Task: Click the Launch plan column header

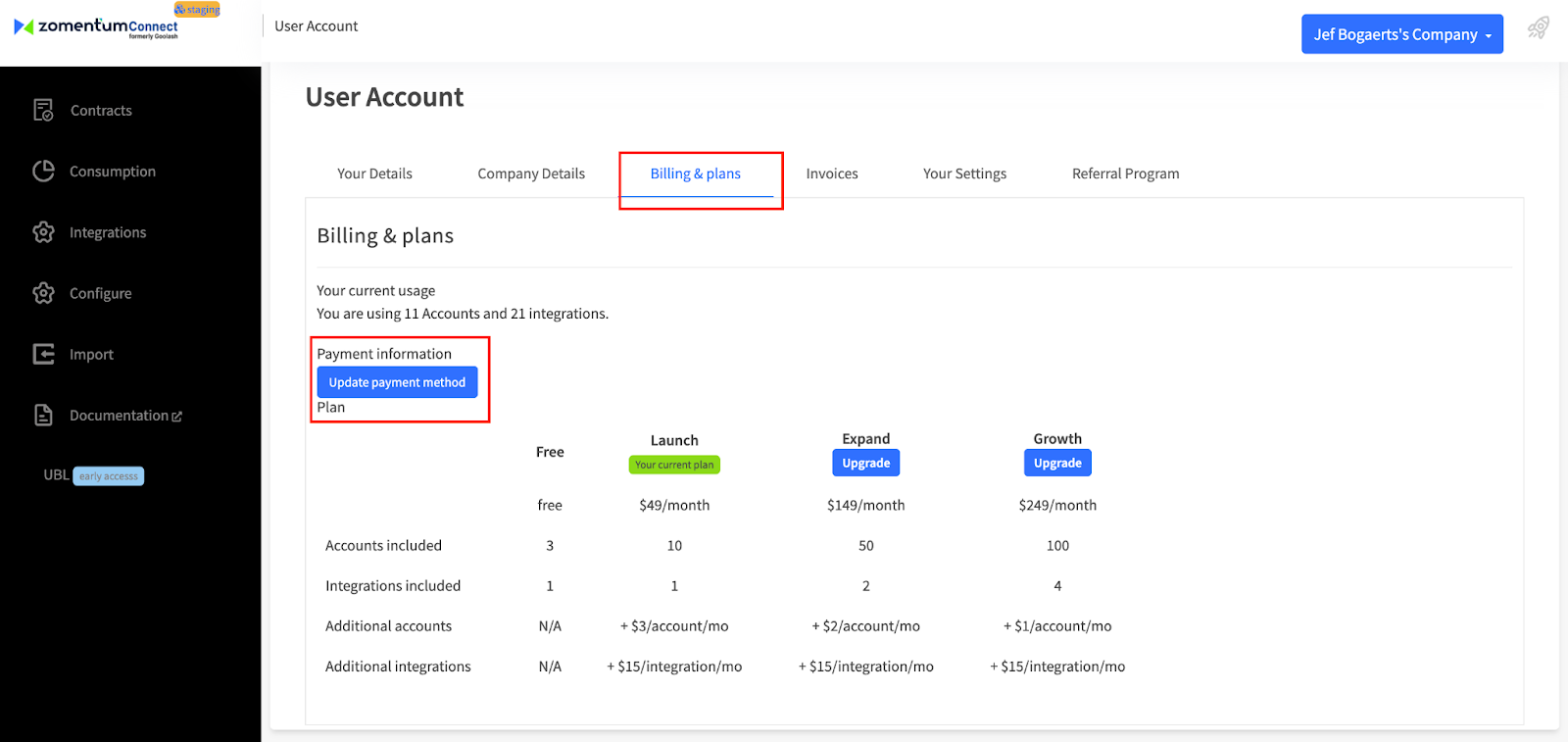Action: coord(674,440)
